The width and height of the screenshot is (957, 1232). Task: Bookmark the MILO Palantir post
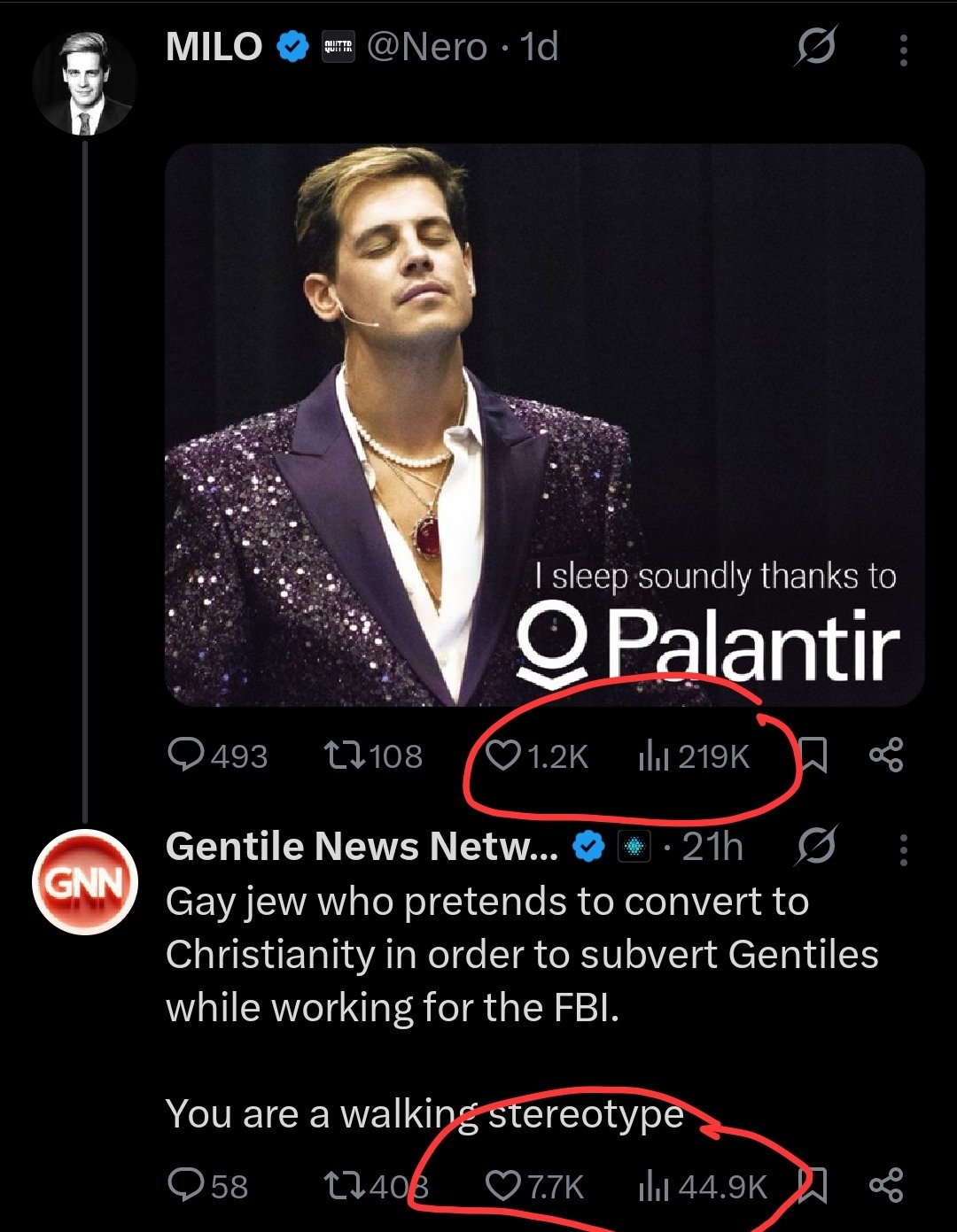813,755
